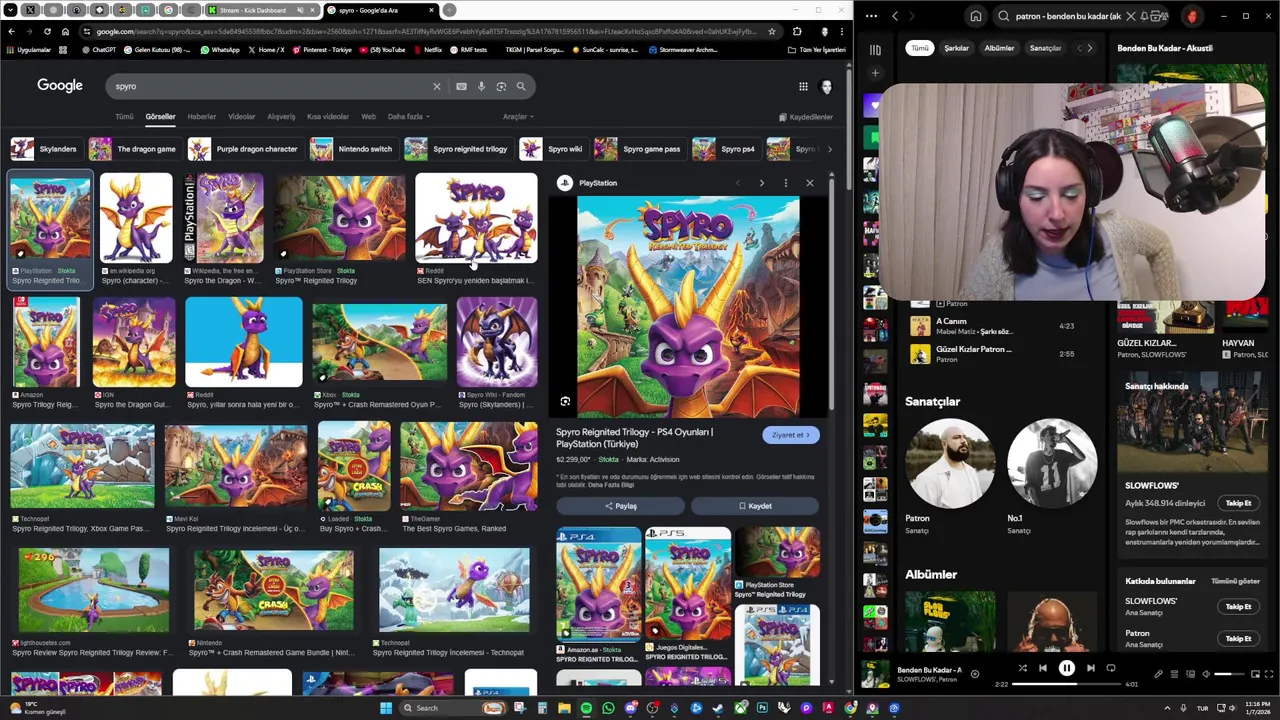This screenshot has height=720, width=1280.
Task: Show hidden system tray icons
Action: point(1167,708)
